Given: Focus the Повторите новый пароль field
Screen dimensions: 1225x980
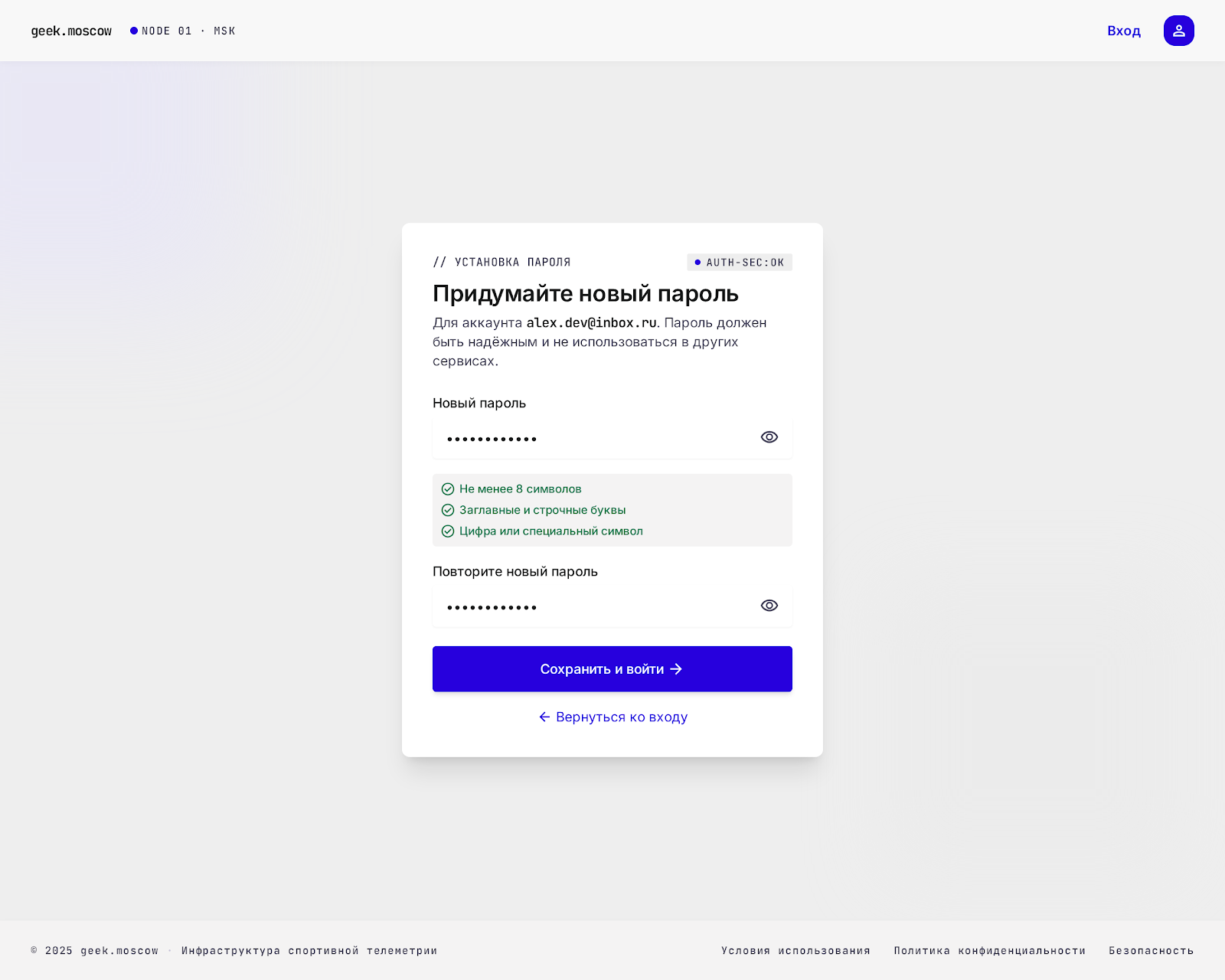Looking at the screenshot, I should [x=612, y=606].
